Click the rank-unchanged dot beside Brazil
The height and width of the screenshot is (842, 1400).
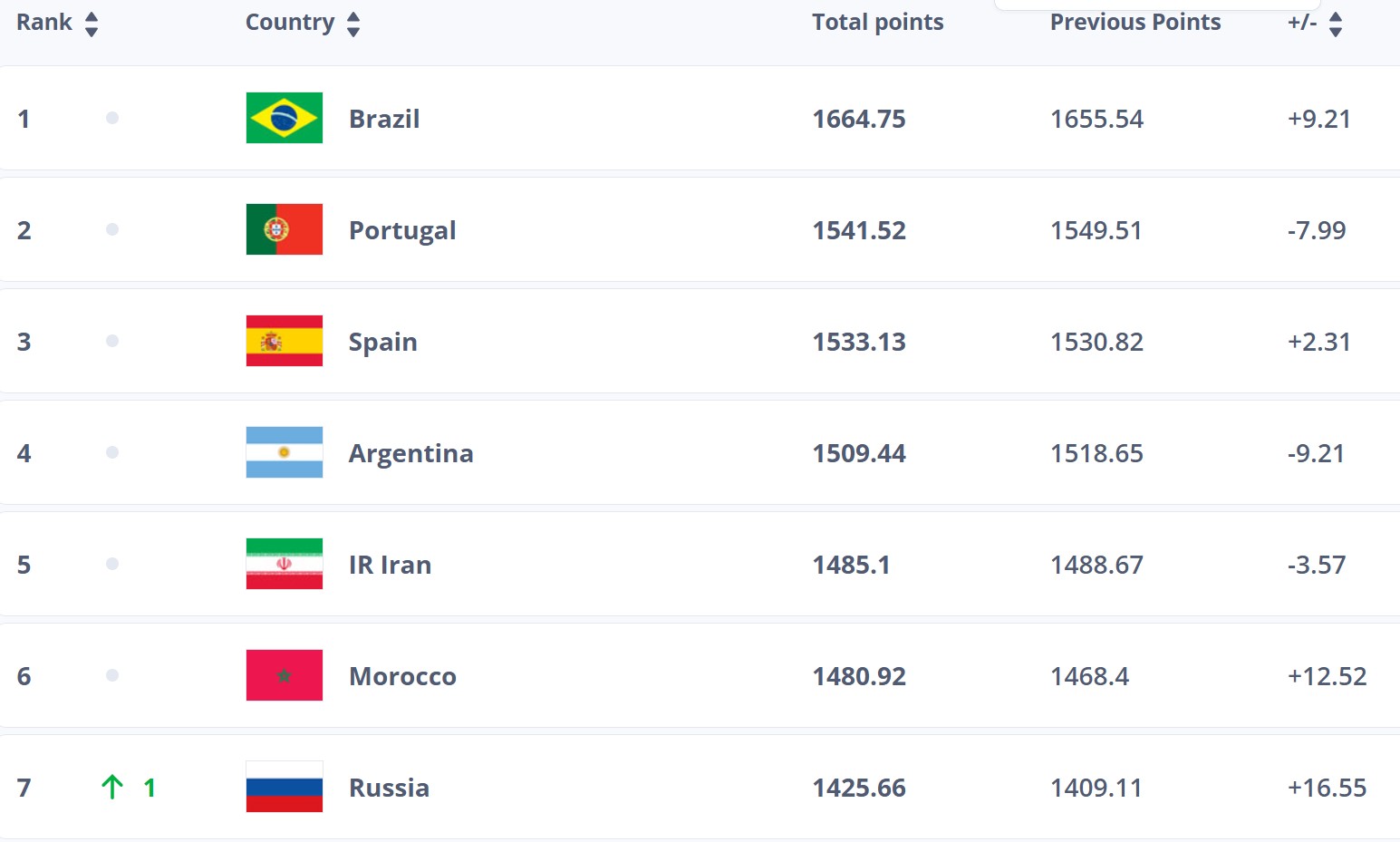pos(112,118)
